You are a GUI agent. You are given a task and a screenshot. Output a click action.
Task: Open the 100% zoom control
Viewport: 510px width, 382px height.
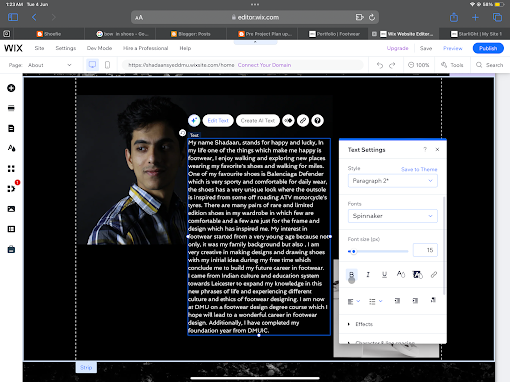[419, 65]
